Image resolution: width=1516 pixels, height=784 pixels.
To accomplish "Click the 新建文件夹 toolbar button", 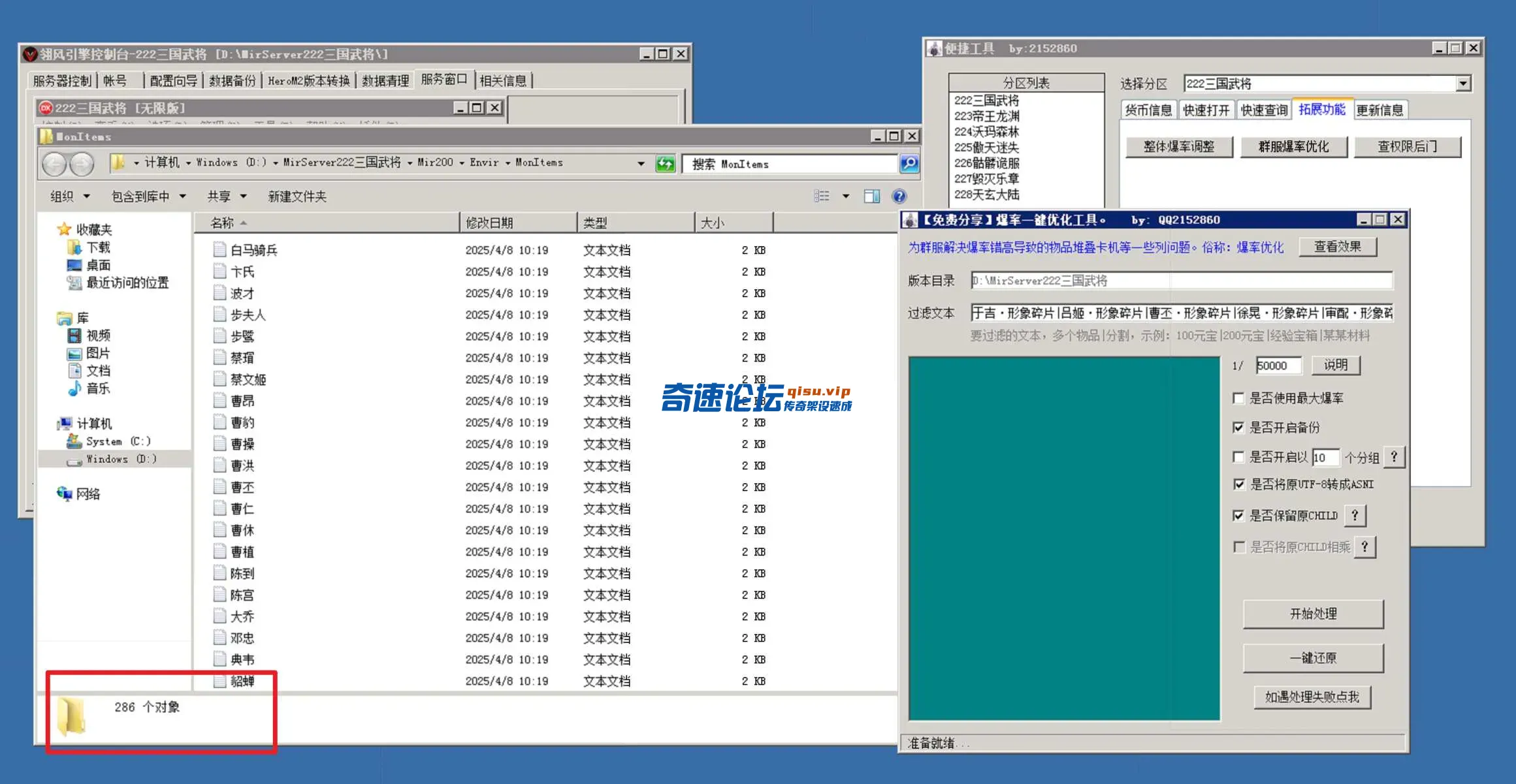I will pos(297,196).
